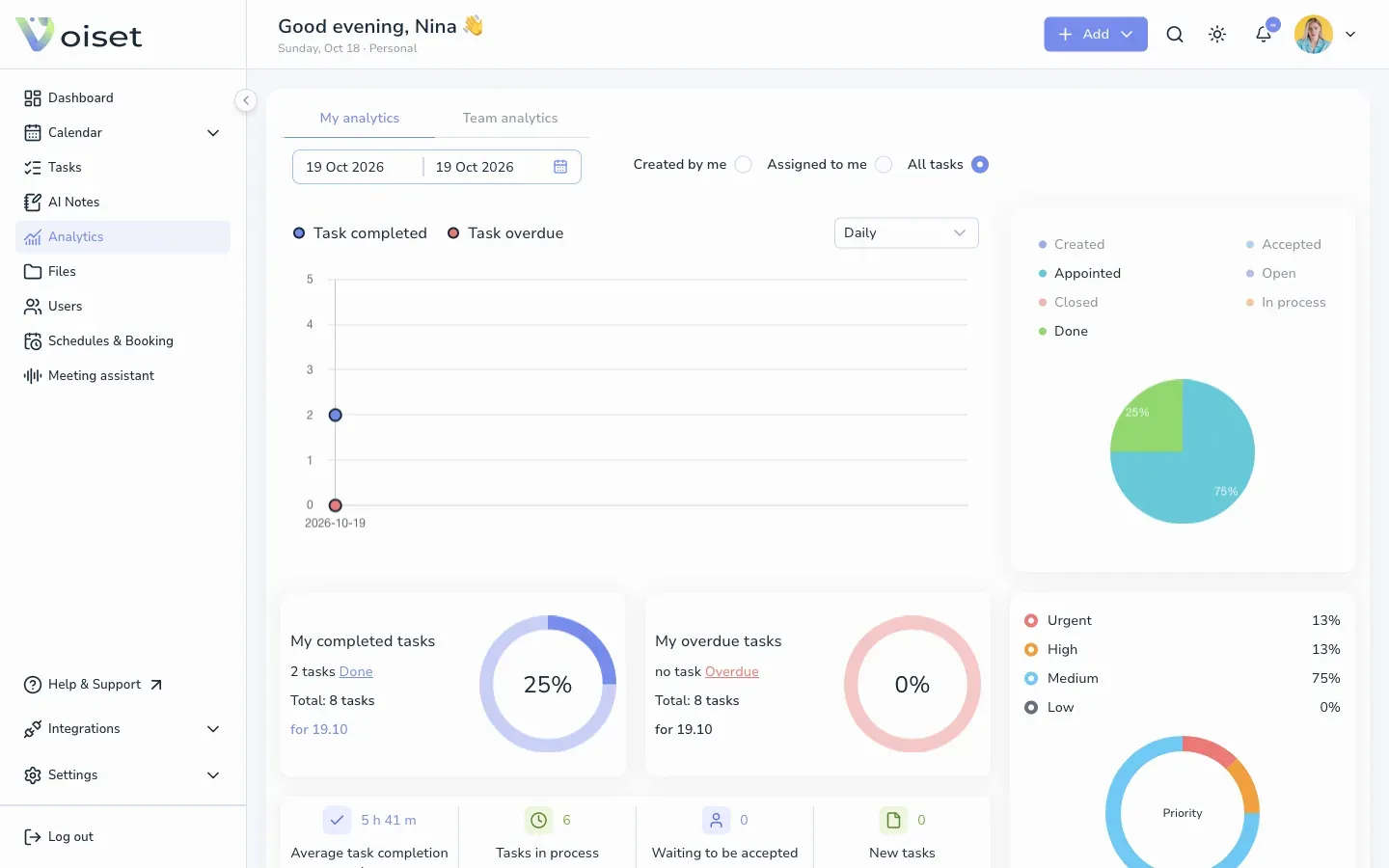
Task: Toggle Task completed series in chart legend
Action: pos(360,233)
